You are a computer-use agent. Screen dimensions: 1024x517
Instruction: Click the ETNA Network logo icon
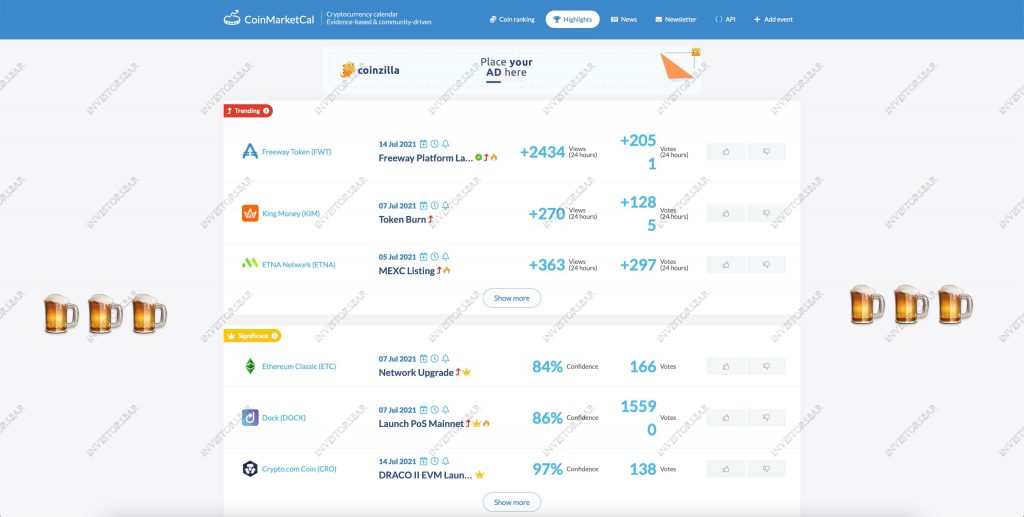point(250,264)
